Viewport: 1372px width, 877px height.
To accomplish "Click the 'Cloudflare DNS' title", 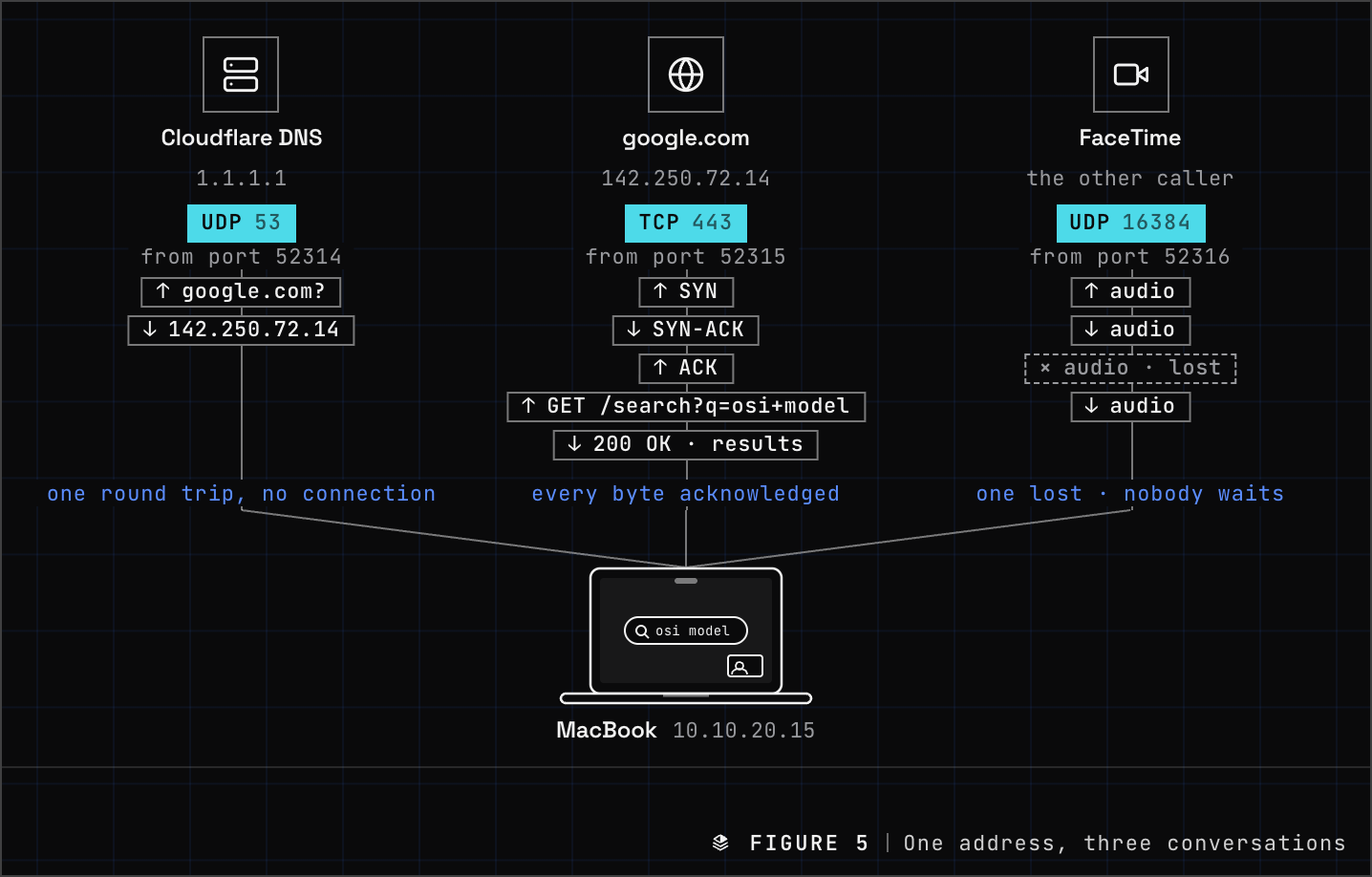I will (x=242, y=138).
